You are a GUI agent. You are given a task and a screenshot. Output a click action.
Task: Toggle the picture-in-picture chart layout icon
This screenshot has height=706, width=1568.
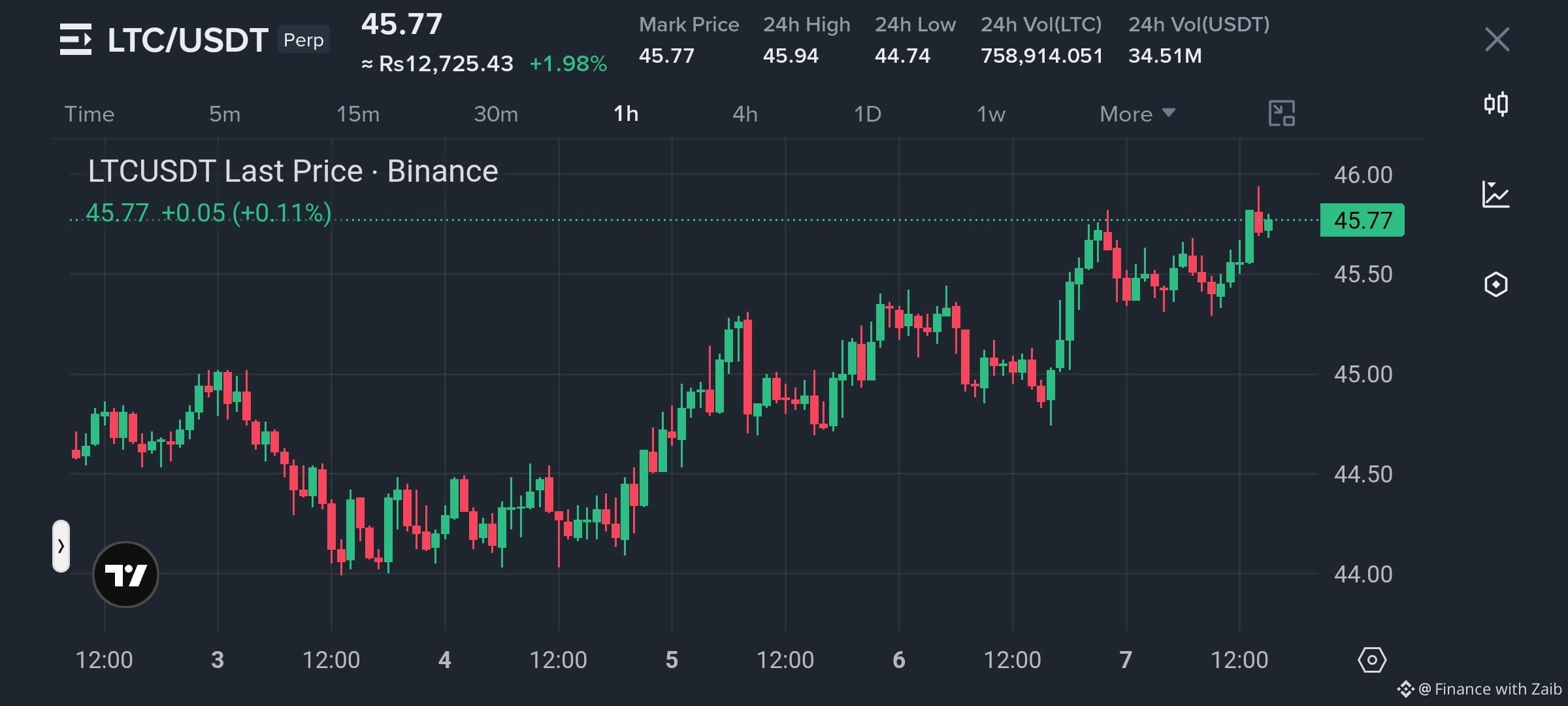(1281, 113)
